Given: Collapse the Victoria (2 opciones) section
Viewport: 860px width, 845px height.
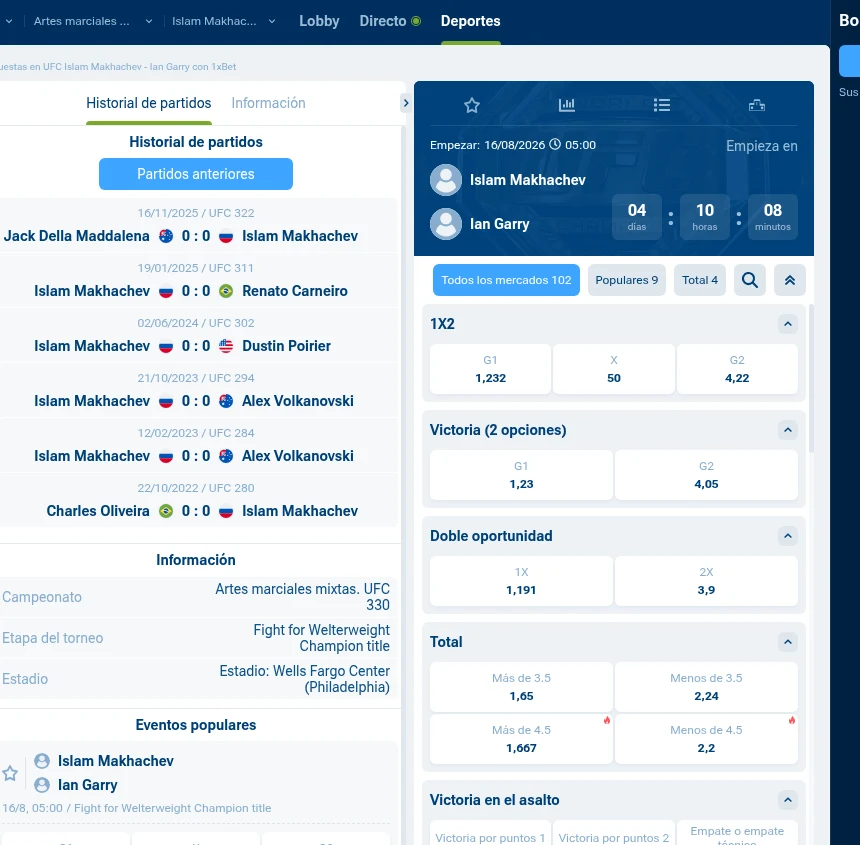Looking at the screenshot, I should [x=788, y=430].
